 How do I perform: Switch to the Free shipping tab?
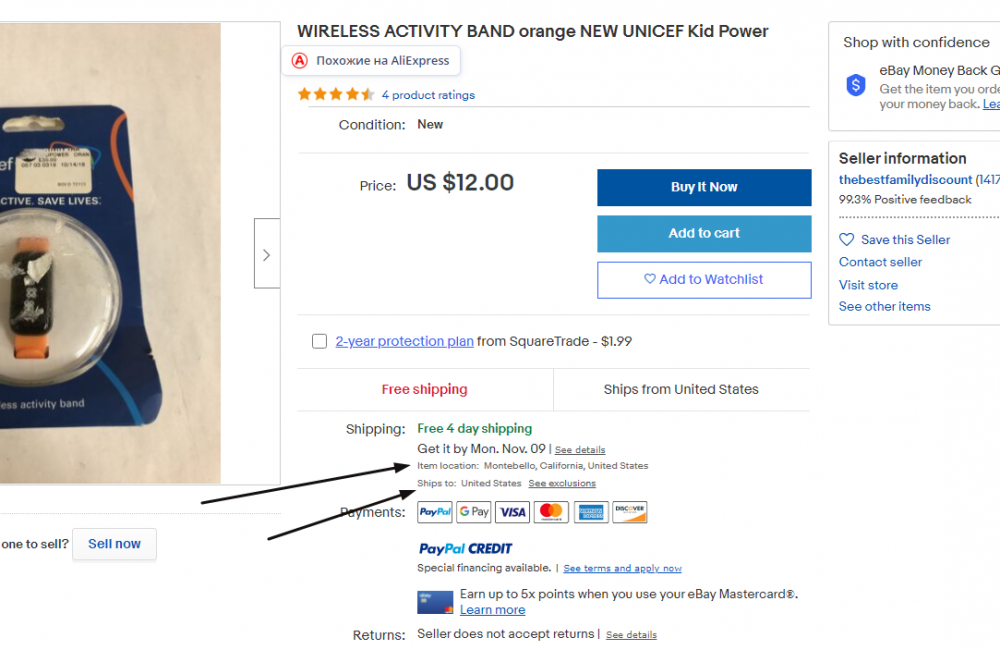tap(424, 389)
